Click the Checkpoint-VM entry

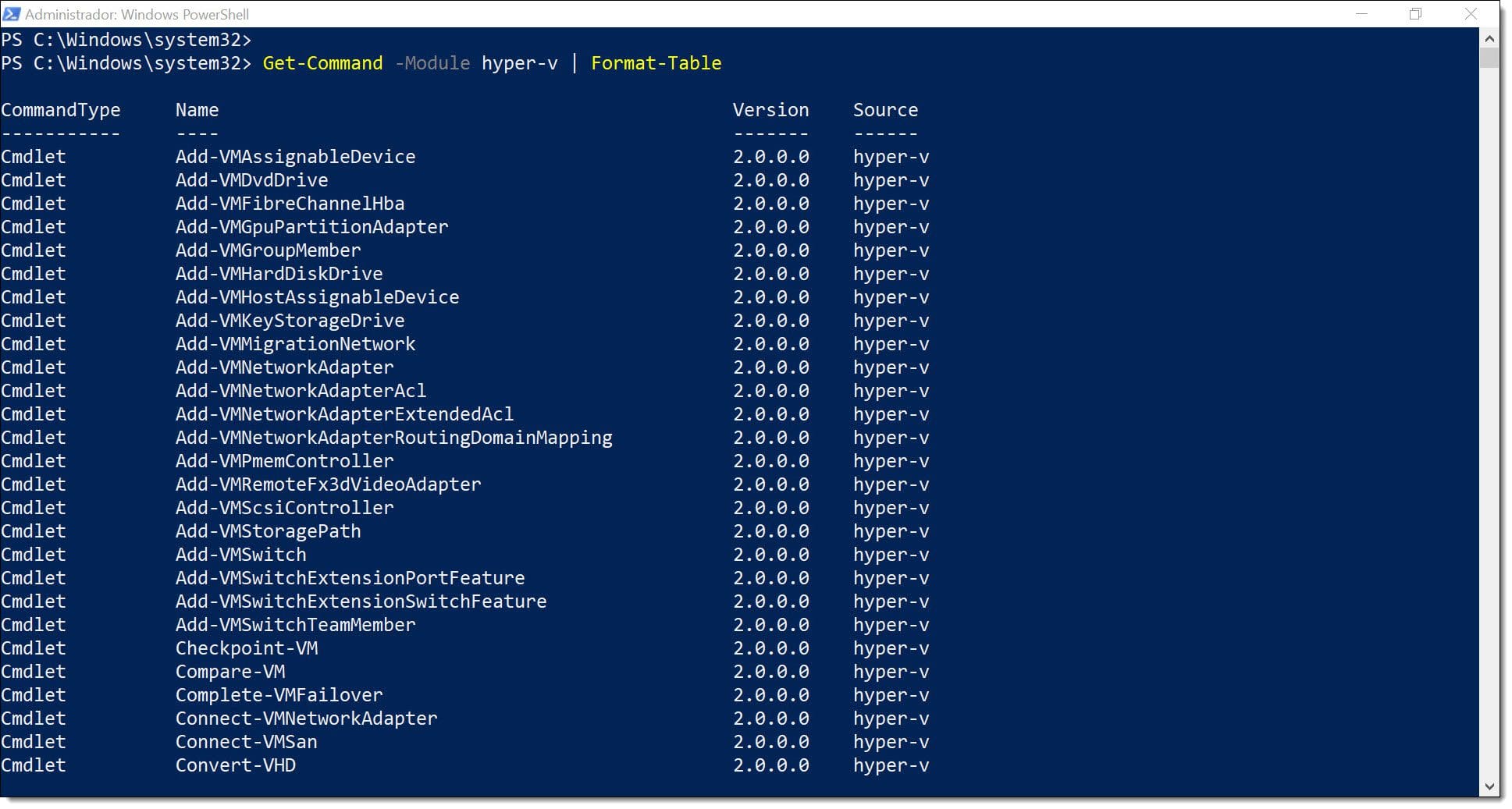pos(246,648)
